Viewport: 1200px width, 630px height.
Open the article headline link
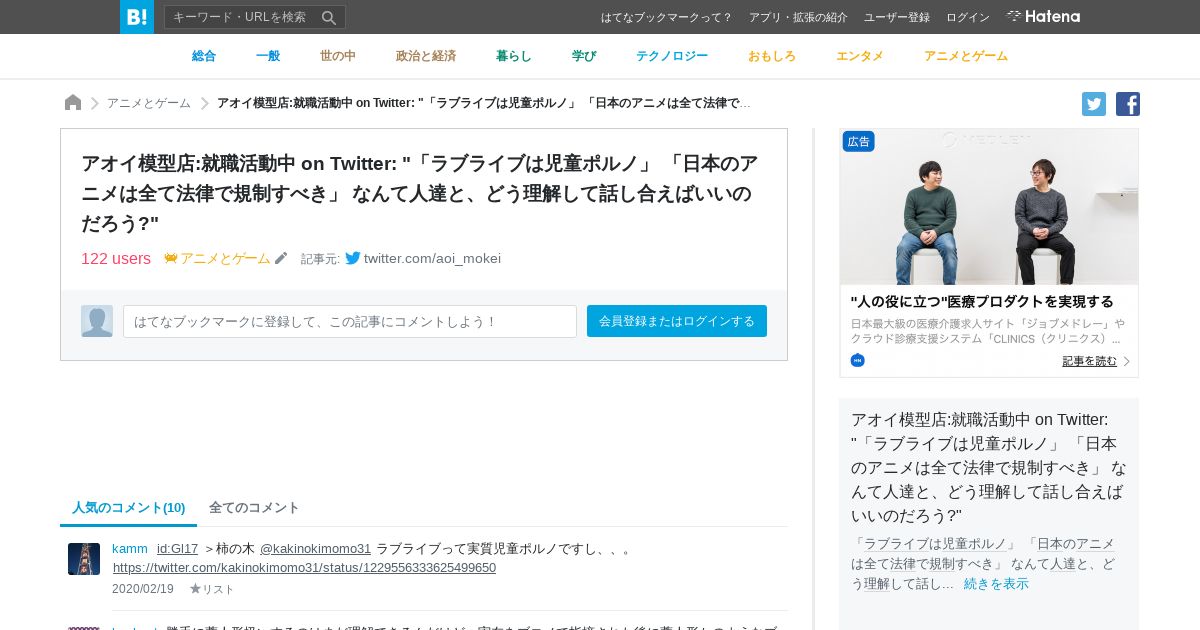coord(420,193)
